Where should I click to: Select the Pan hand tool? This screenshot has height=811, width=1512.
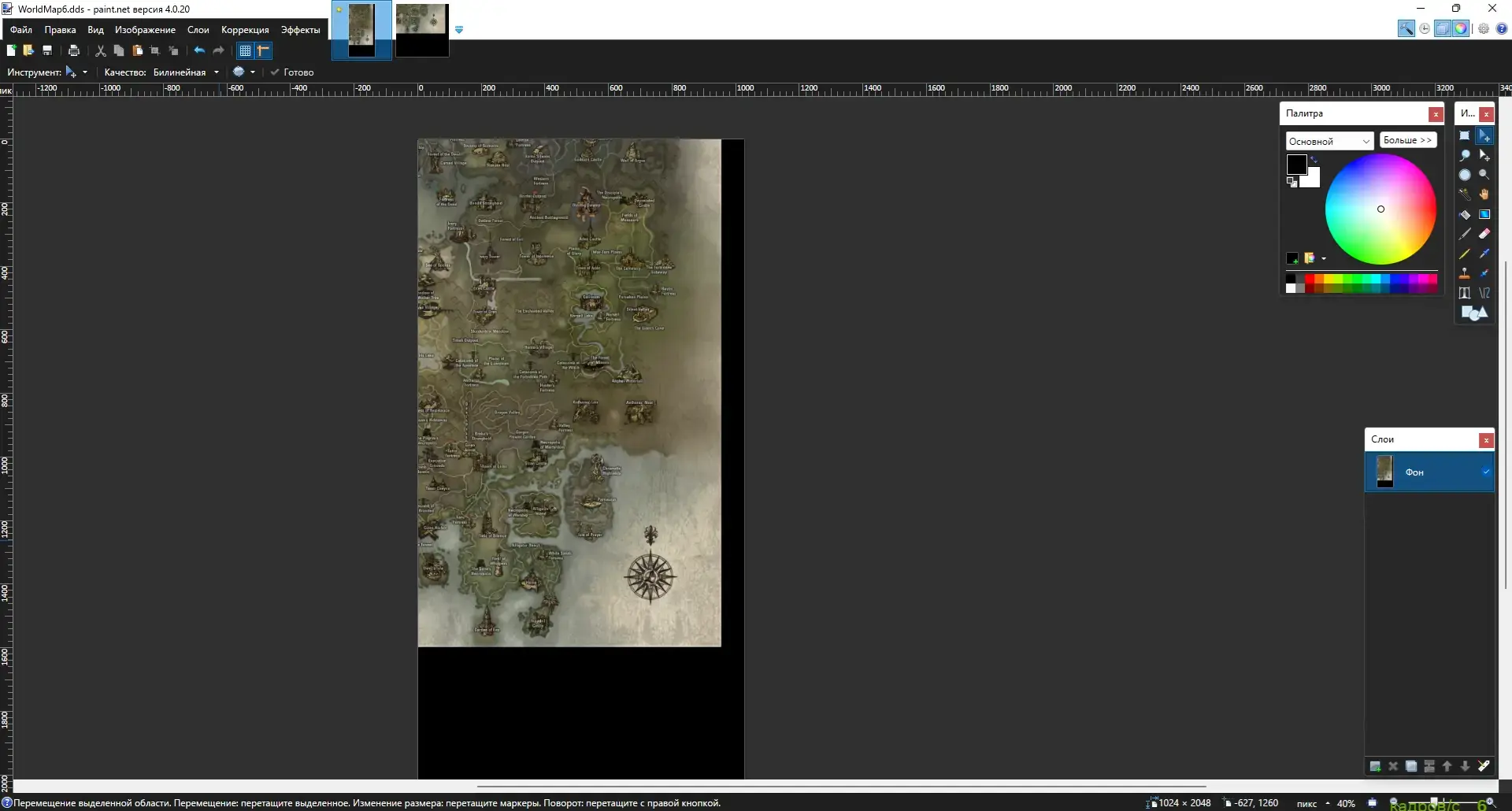[x=1484, y=194]
